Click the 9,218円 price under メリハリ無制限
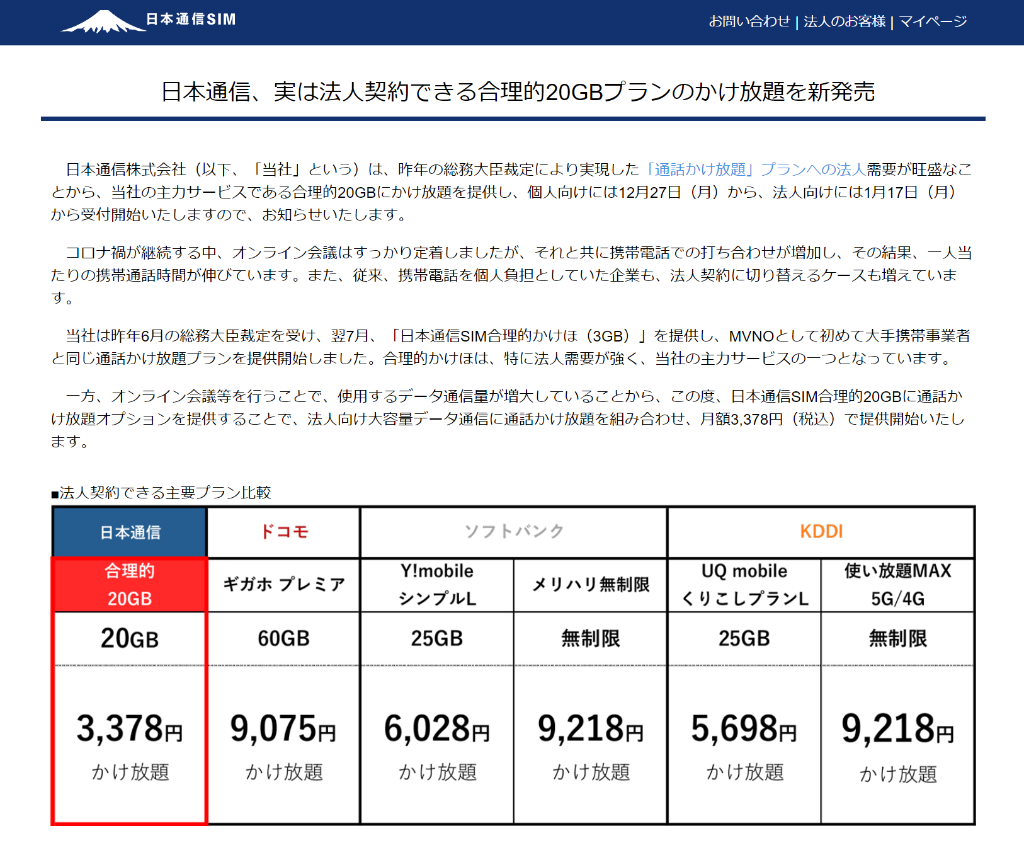The height and width of the screenshot is (850, 1024). click(590, 729)
